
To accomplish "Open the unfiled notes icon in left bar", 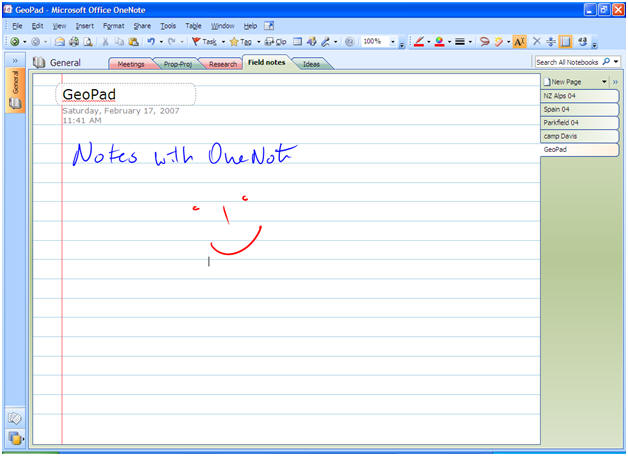I will (x=15, y=418).
